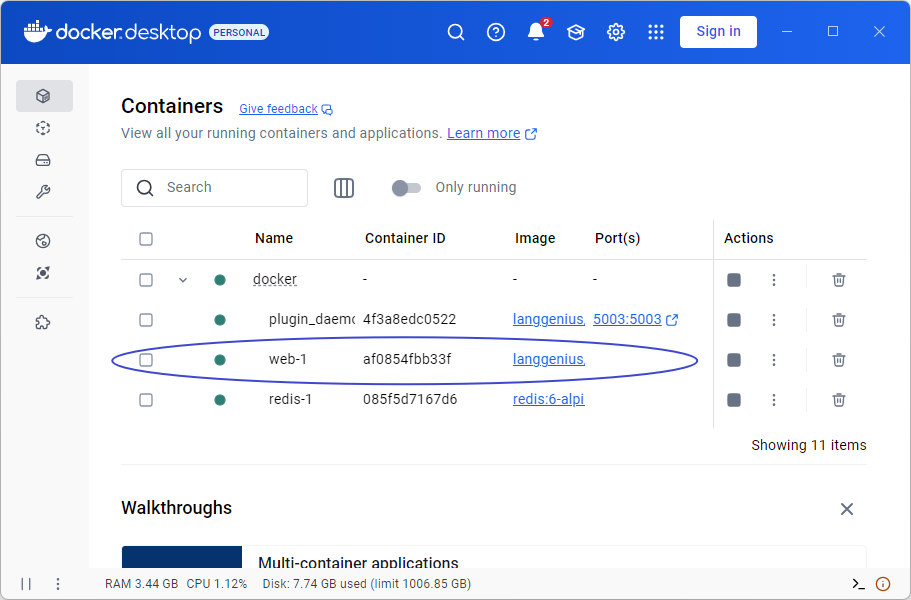911x600 pixels.
Task: Open the langgenius image link for plugin_daemon
Action: [x=548, y=319]
